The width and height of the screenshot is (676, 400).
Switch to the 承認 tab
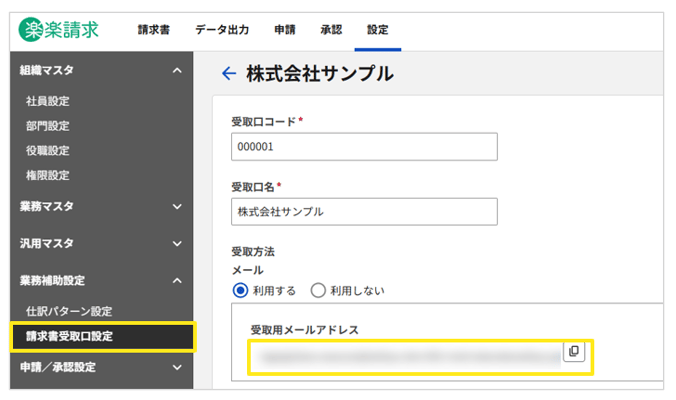331,30
